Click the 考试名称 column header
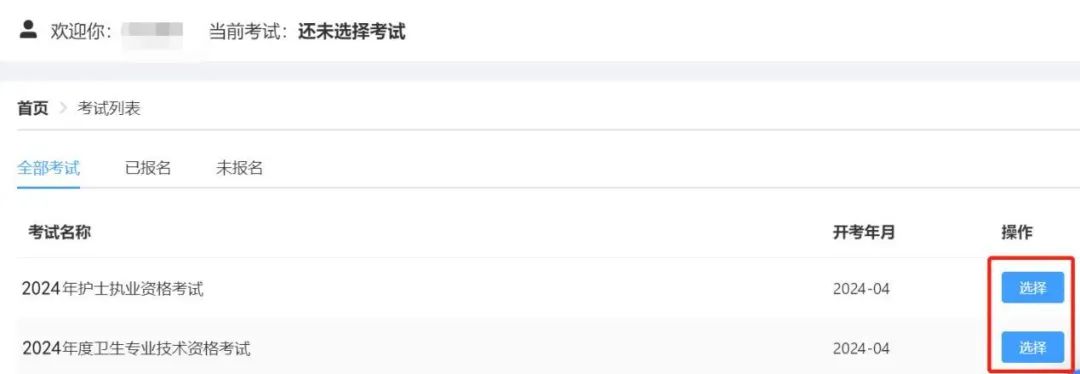 (x=59, y=232)
